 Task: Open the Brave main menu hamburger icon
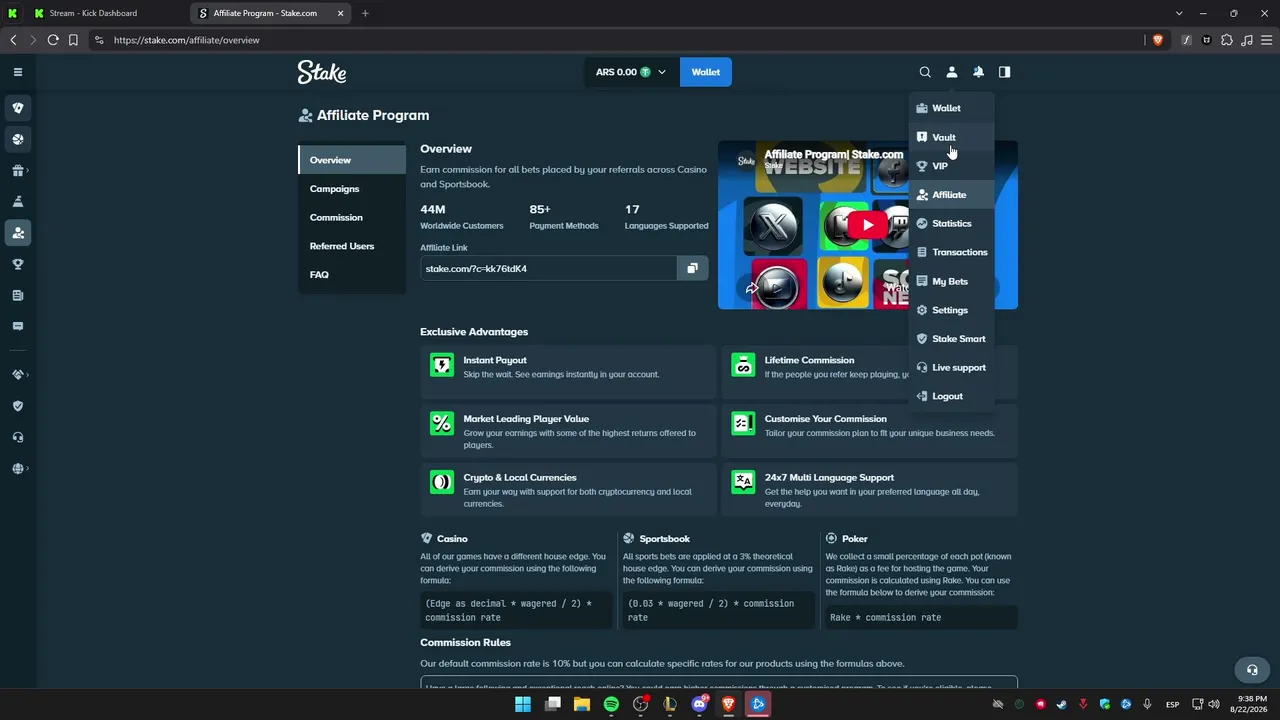point(1266,40)
